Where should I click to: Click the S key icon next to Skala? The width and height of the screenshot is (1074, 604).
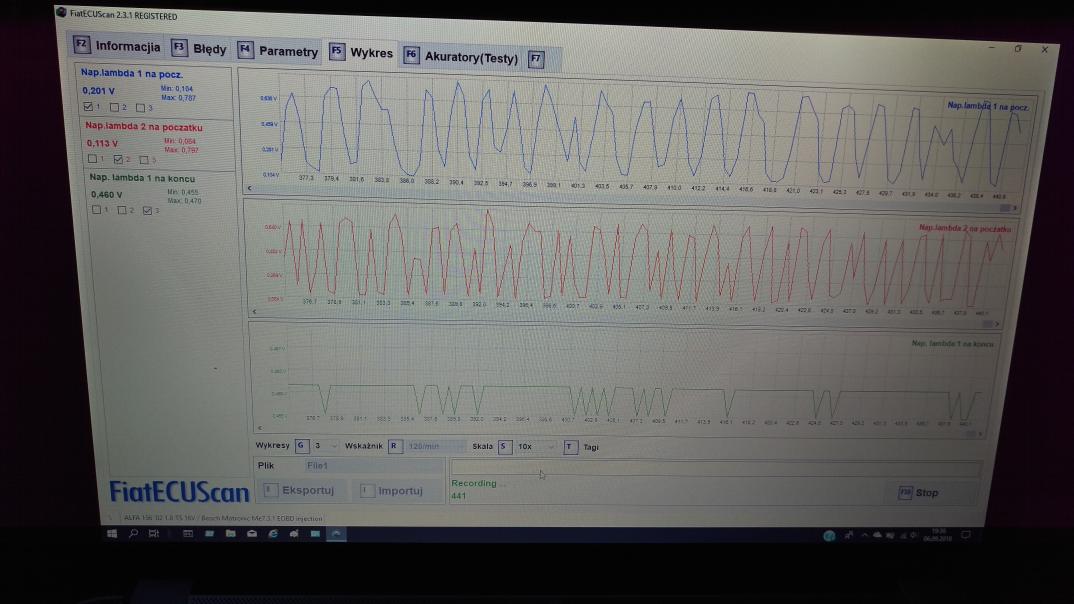(x=505, y=446)
